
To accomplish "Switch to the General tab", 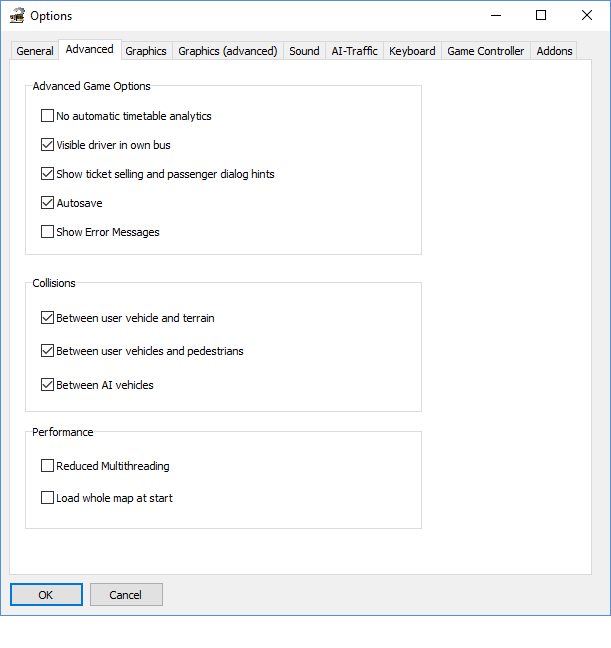I will tap(35, 51).
